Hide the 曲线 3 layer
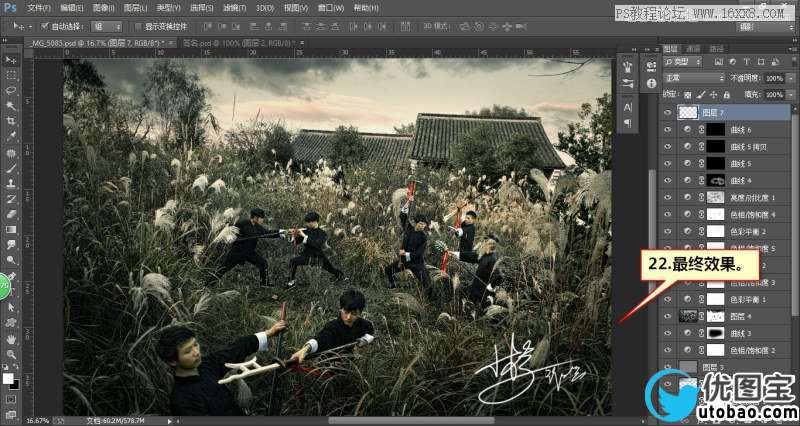The height and width of the screenshot is (426, 800). tap(667, 333)
